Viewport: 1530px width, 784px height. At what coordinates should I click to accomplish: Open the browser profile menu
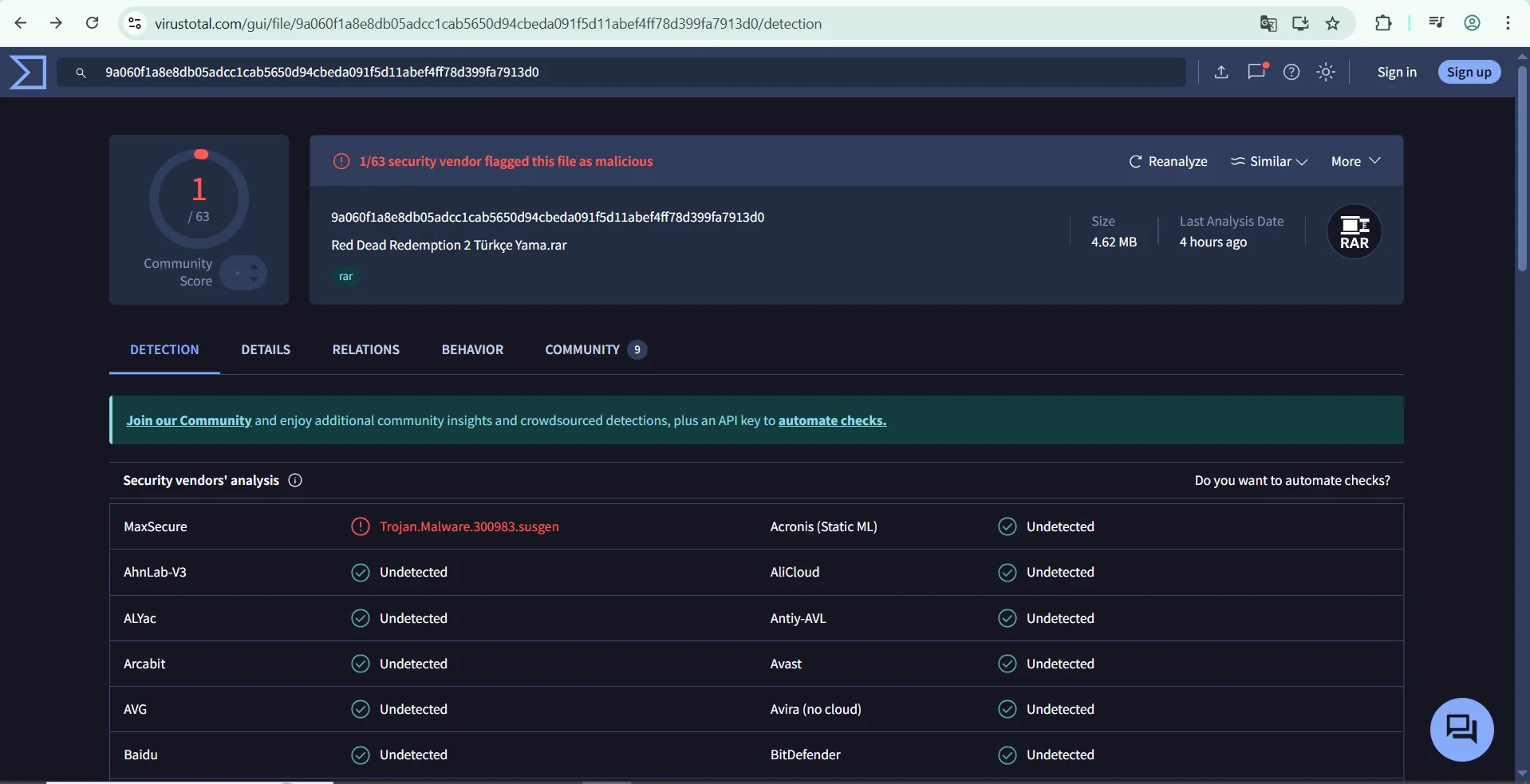[x=1473, y=23]
